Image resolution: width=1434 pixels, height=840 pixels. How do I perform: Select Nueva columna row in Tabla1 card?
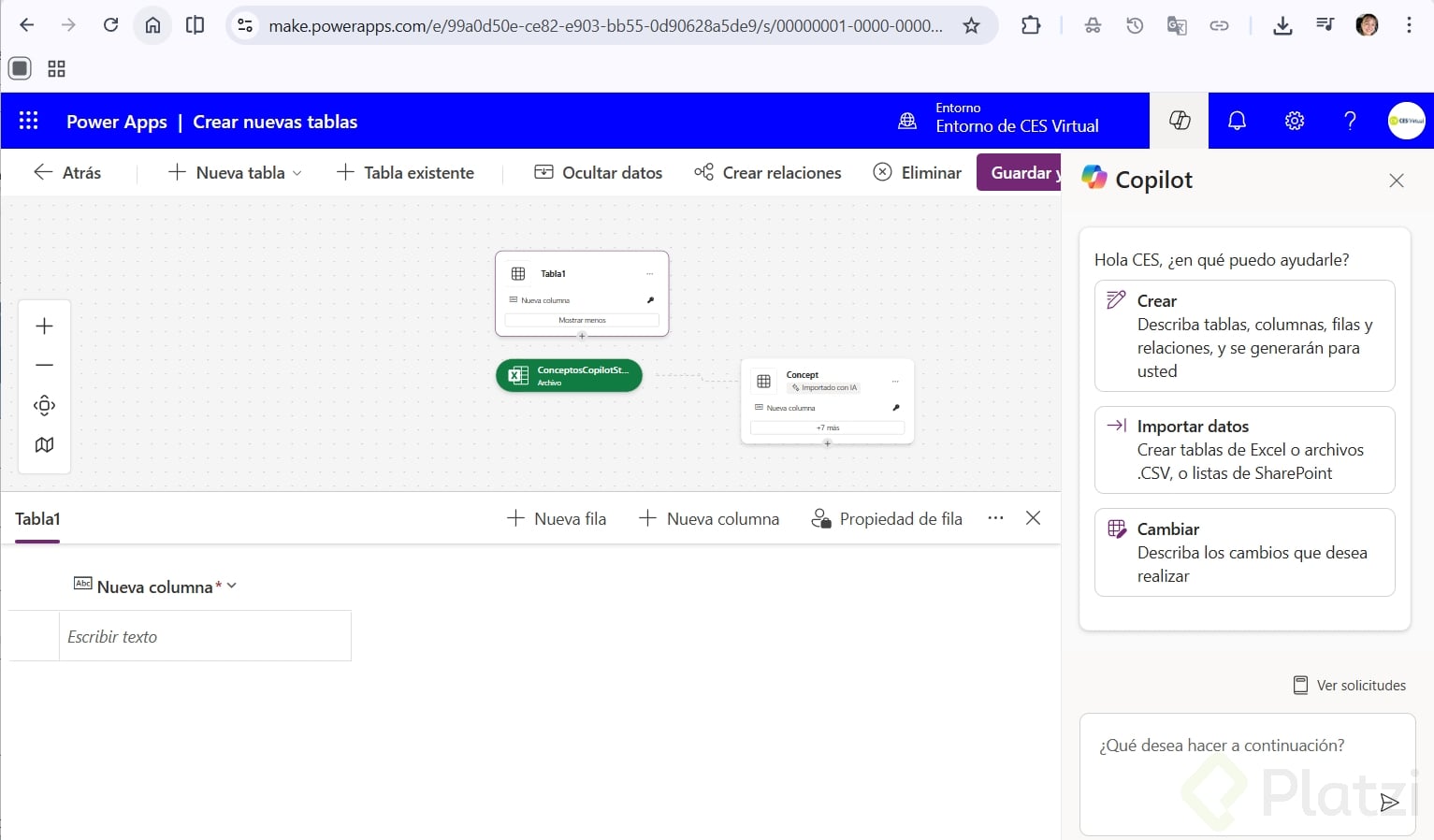582,300
